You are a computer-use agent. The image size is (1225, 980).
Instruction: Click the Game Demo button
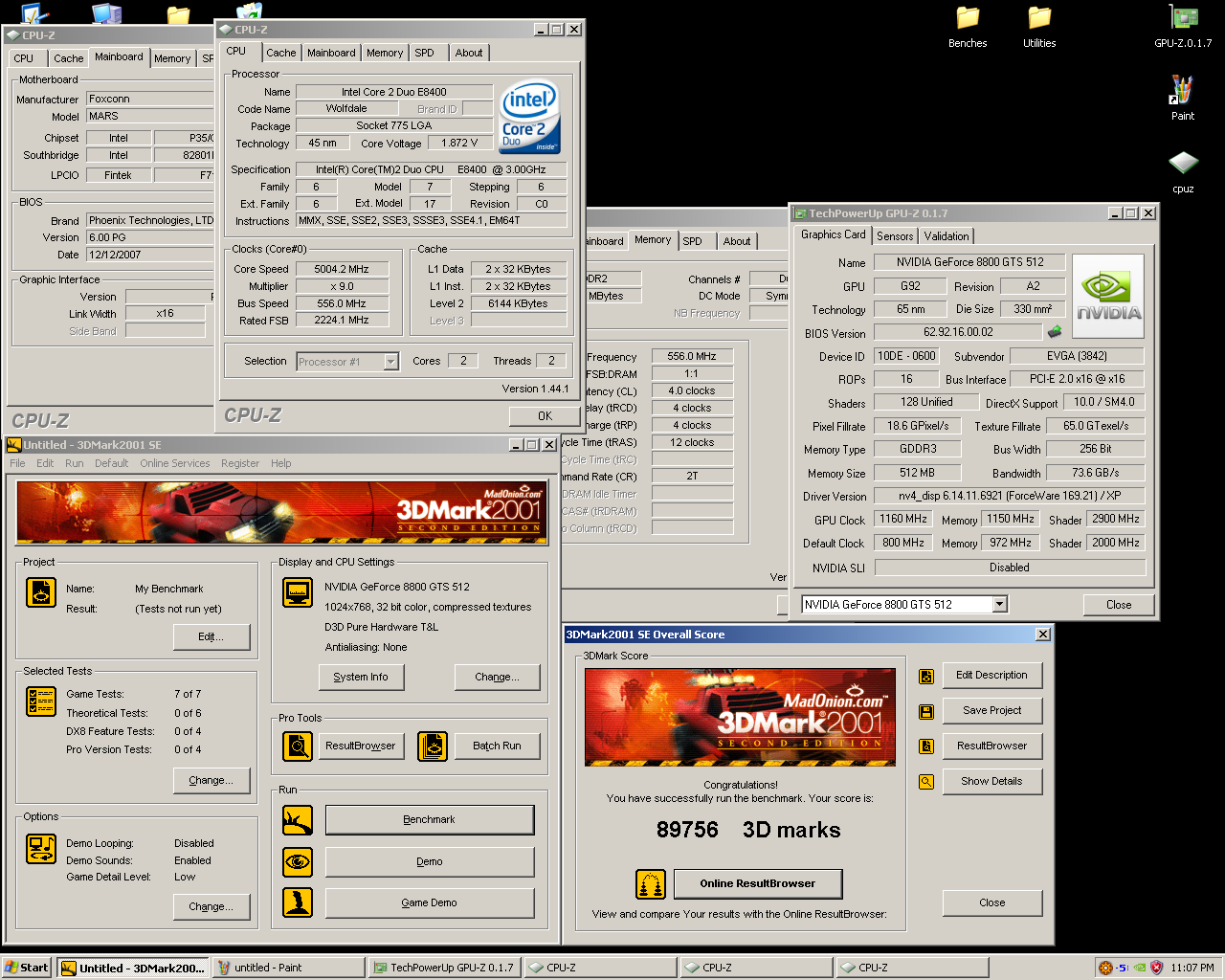point(430,903)
